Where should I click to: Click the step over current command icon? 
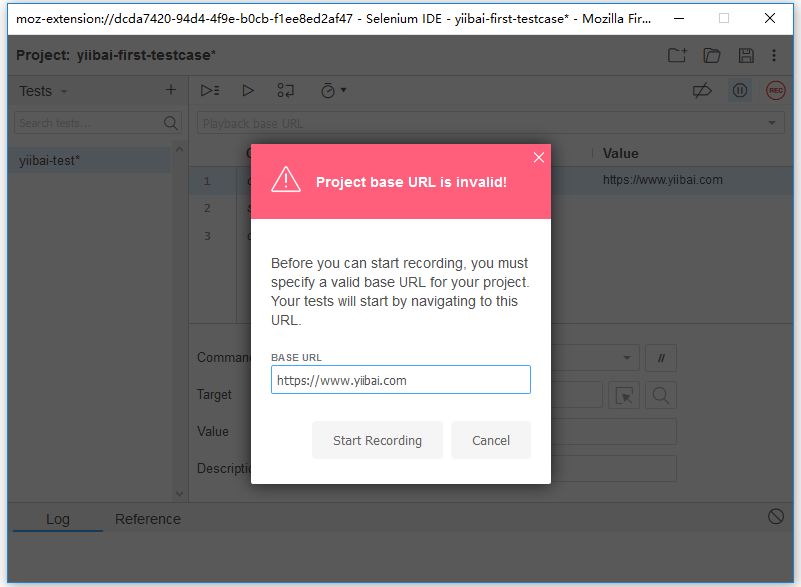pos(286,90)
